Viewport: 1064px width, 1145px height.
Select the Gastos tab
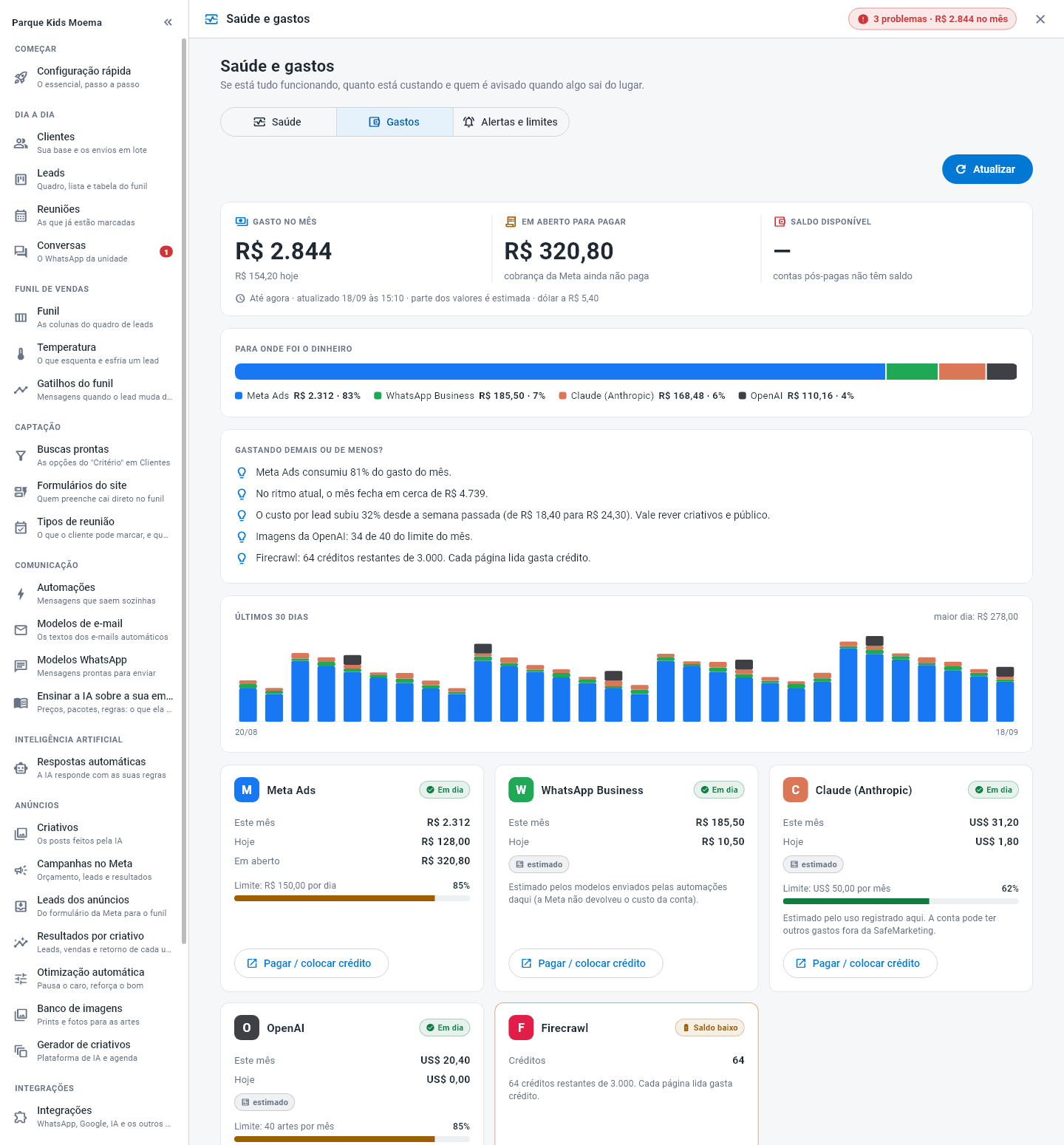[x=395, y=122]
